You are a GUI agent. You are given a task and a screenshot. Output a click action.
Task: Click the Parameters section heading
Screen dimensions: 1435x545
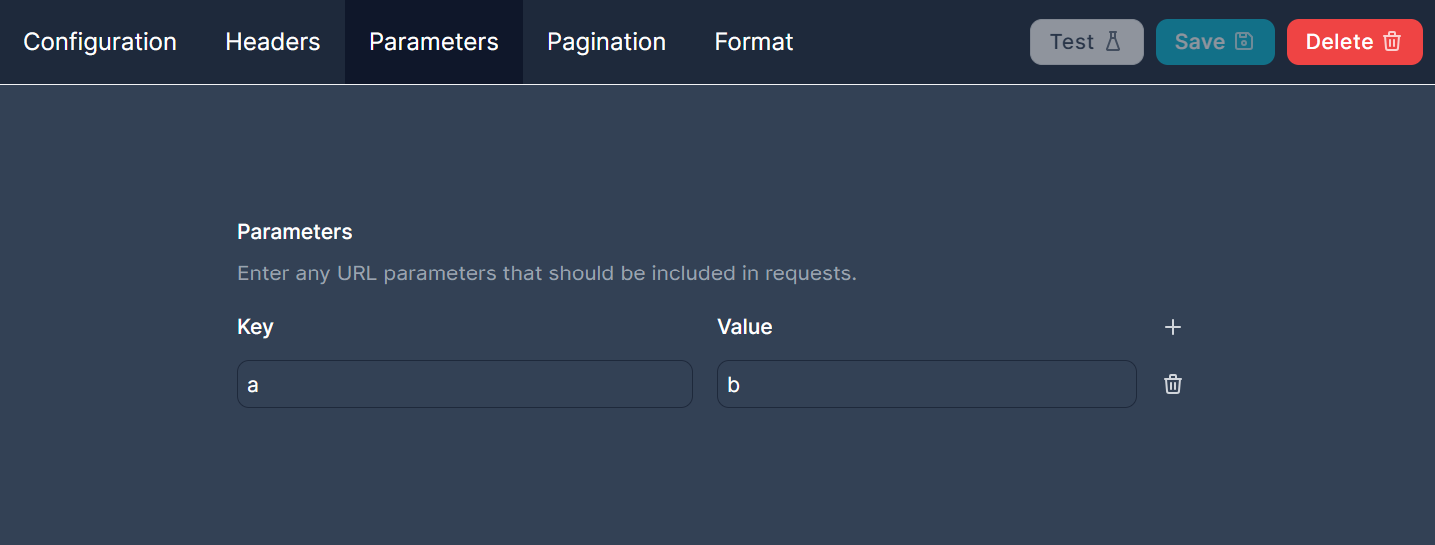point(295,232)
